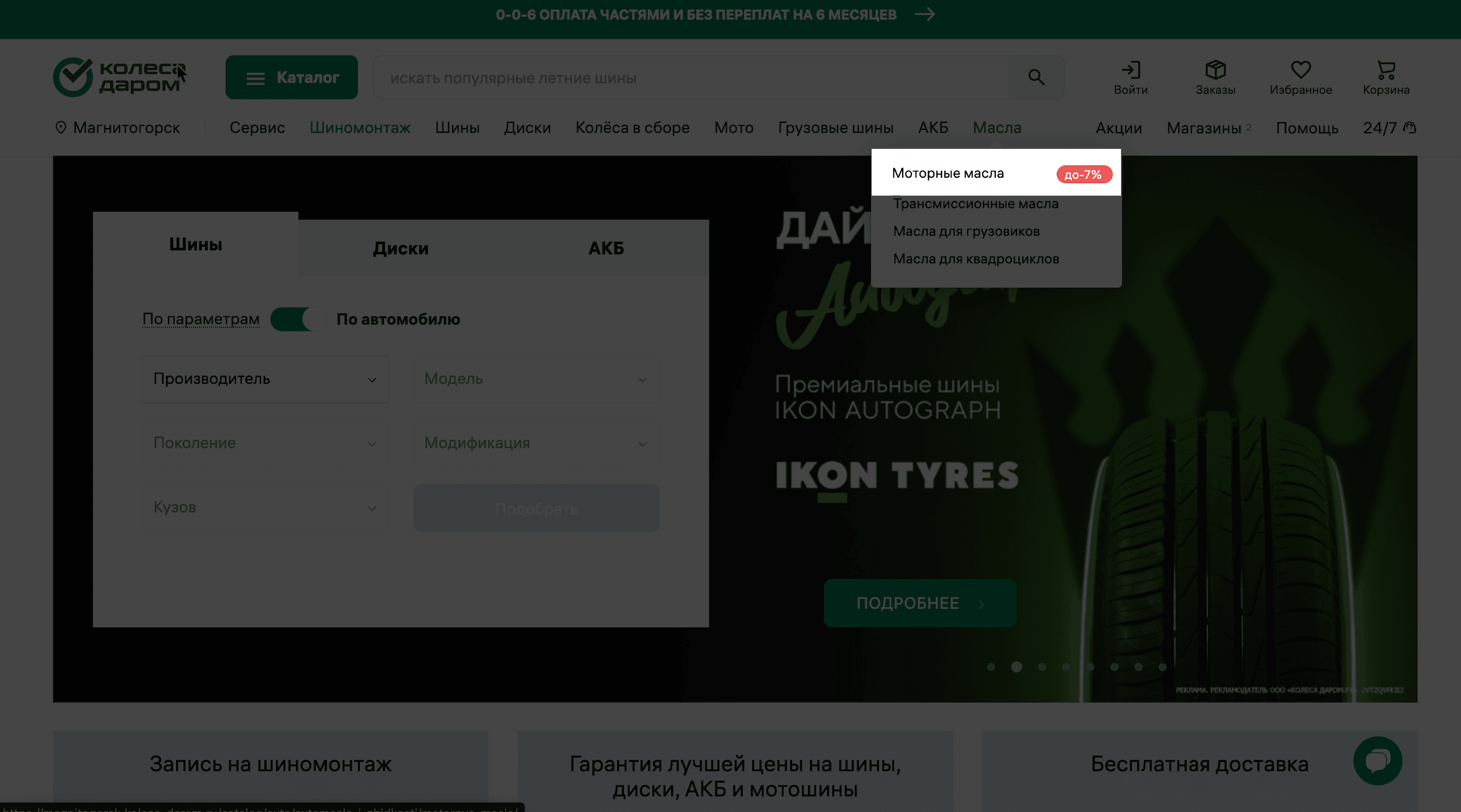The image size is (1461, 812).
Task: Click the Магнитогорск location pin
Action: click(x=61, y=128)
